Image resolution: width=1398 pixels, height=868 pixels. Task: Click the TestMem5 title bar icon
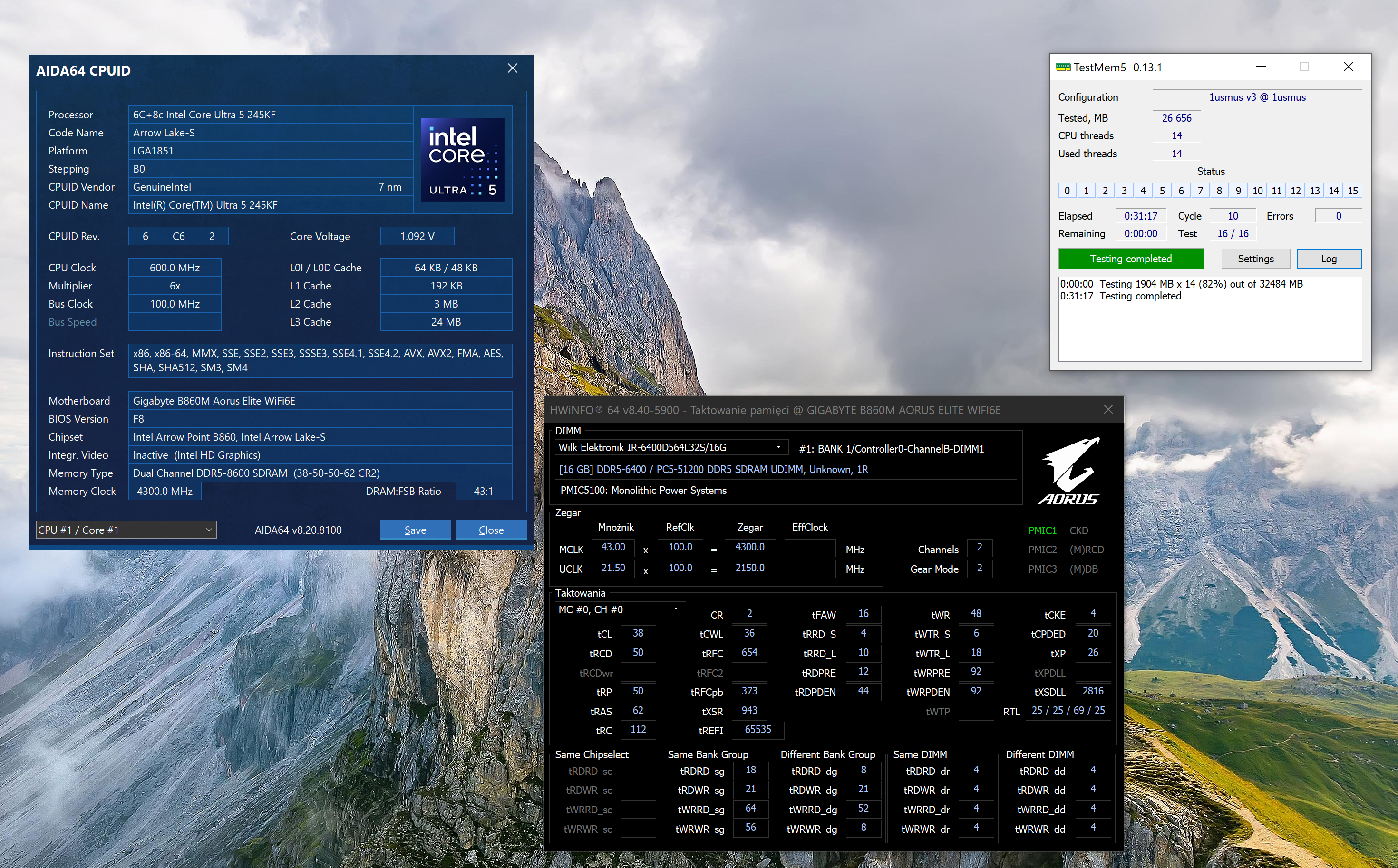tap(1063, 67)
